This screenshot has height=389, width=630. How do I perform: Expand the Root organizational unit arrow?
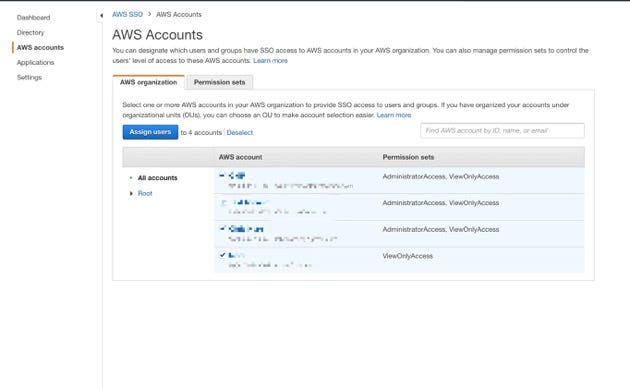[131, 193]
